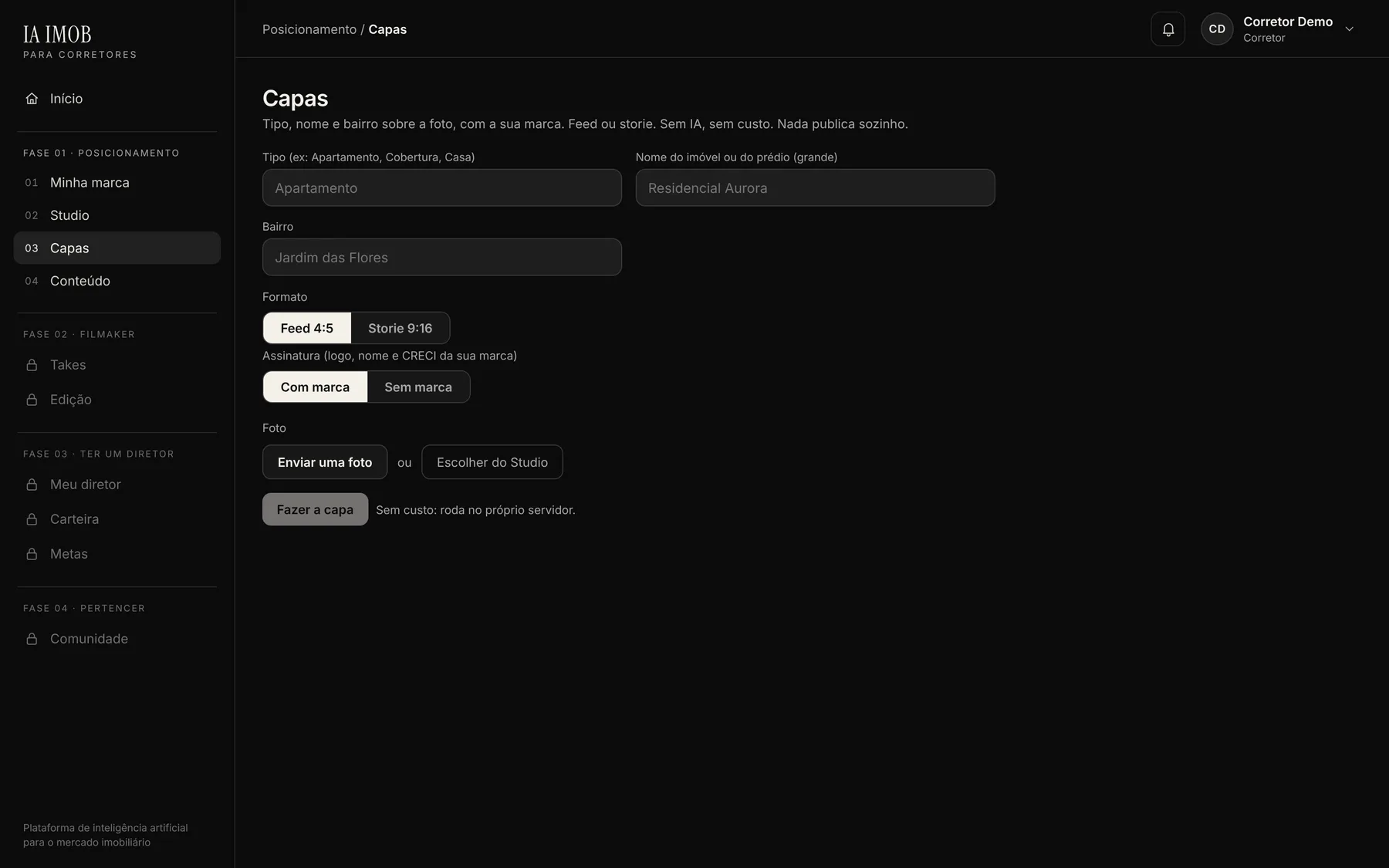Image resolution: width=1389 pixels, height=868 pixels.
Task: Click the lock icon beside Takes
Action: [32, 365]
